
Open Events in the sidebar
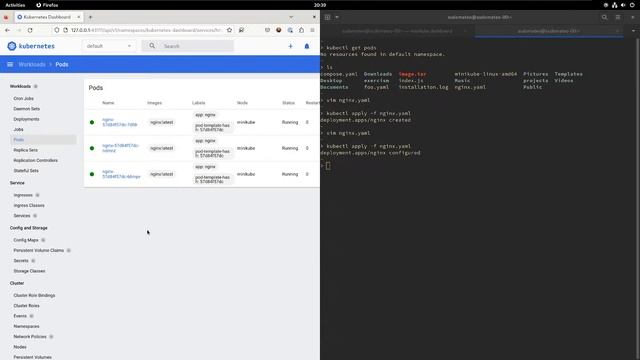pos(20,316)
